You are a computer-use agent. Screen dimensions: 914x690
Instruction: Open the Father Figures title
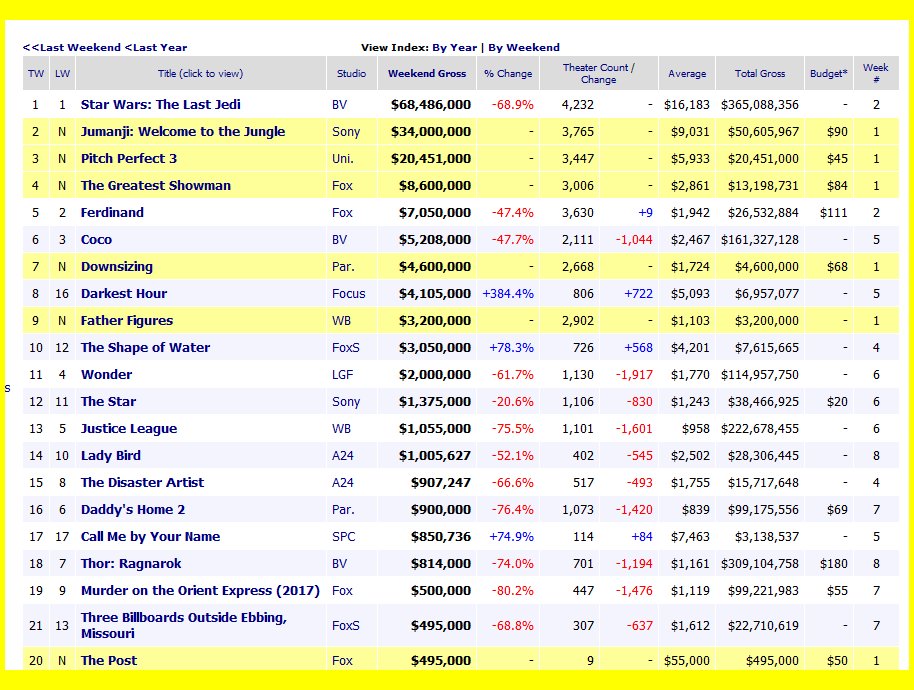coord(126,321)
